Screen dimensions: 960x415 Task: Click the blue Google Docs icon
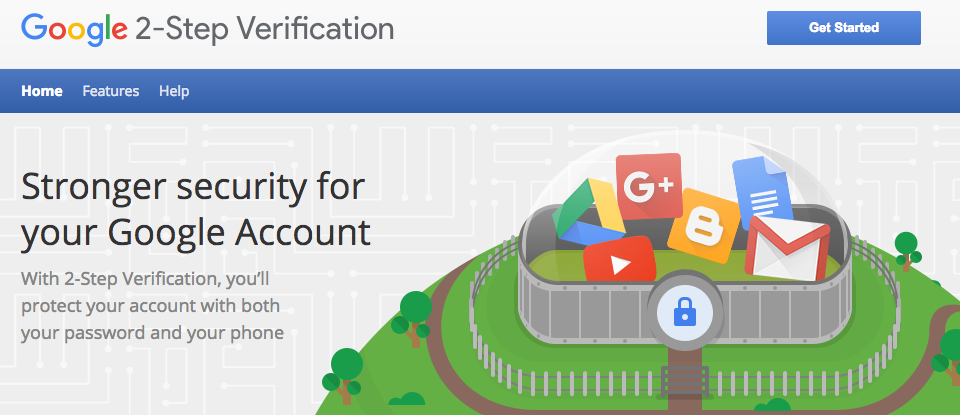[761, 190]
